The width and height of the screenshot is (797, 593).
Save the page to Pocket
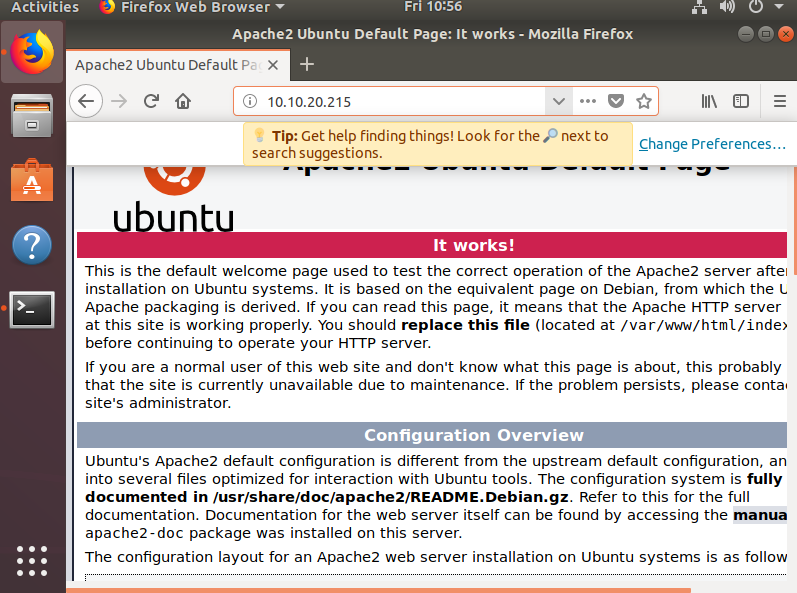click(x=616, y=101)
